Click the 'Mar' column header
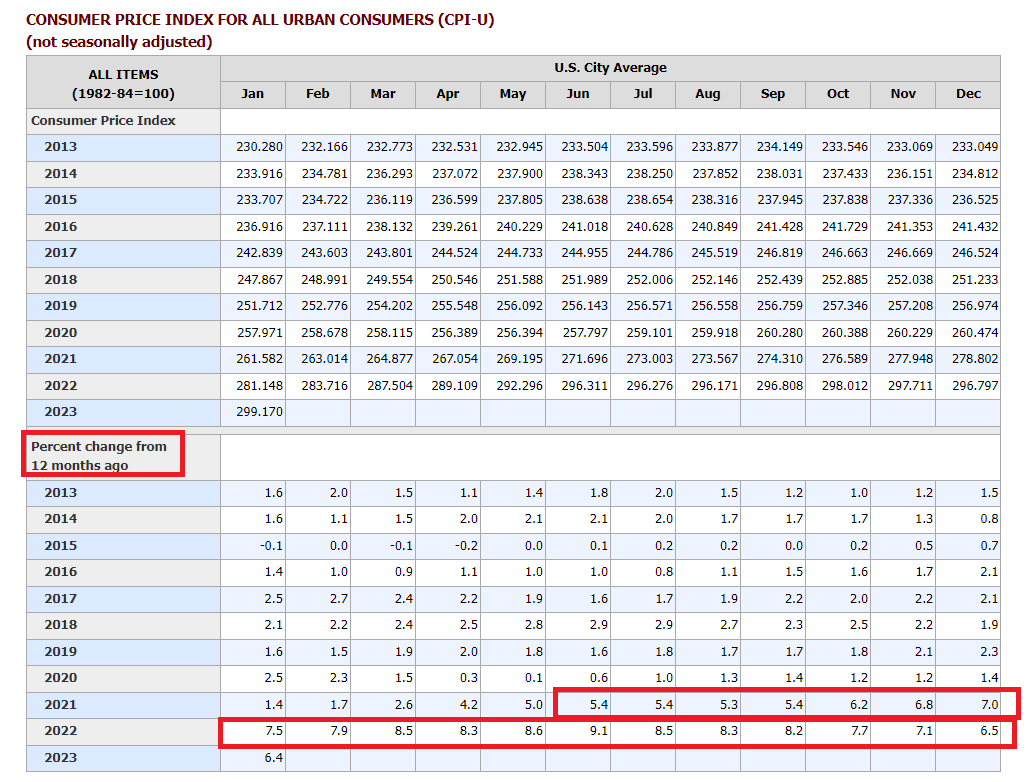The image size is (1036, 782). coord(383,94)
